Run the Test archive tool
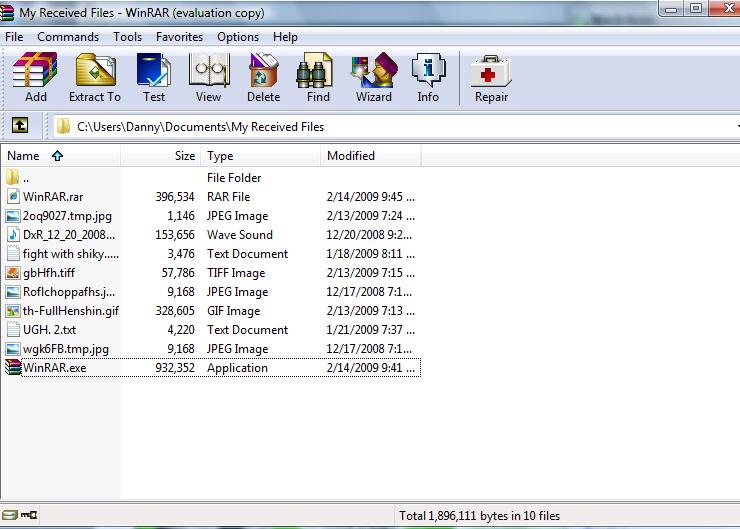This screenshot has width=740, height=529. pyautogui.click(x=154, y=70)
